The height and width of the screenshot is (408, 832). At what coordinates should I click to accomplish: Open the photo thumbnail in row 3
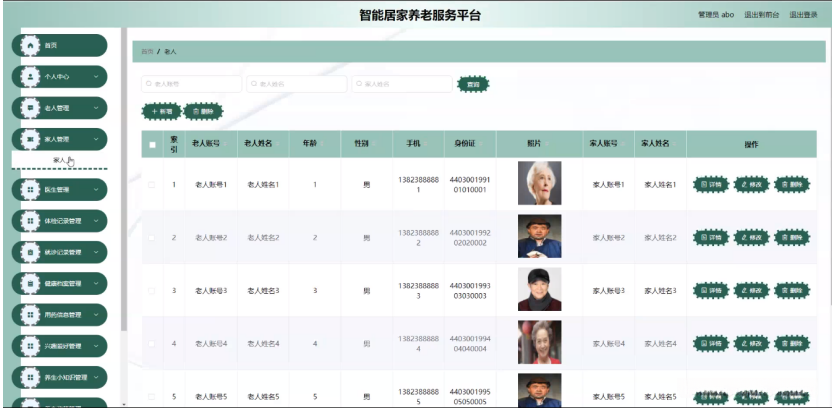tap(540, 289)
